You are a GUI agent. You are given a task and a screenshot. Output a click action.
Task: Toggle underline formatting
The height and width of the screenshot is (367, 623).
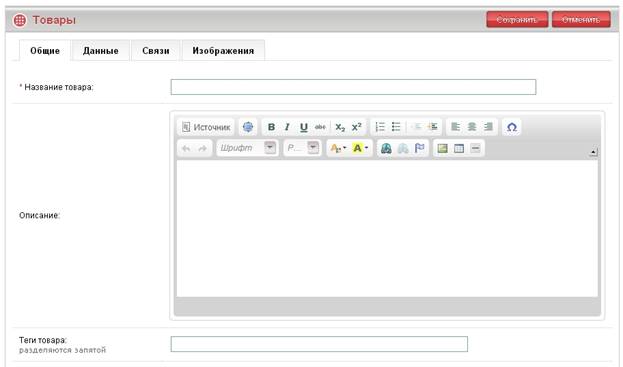(x=304, y=127)
